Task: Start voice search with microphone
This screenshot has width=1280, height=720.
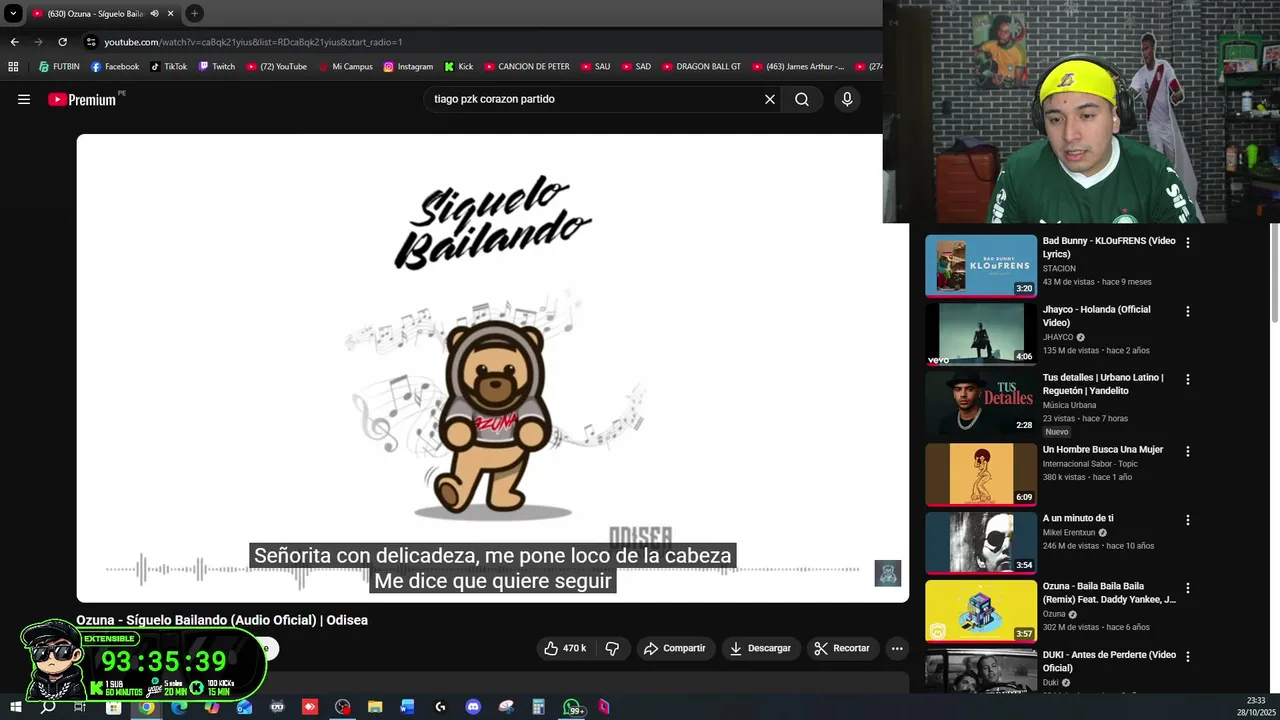Action: coord(847,99)
